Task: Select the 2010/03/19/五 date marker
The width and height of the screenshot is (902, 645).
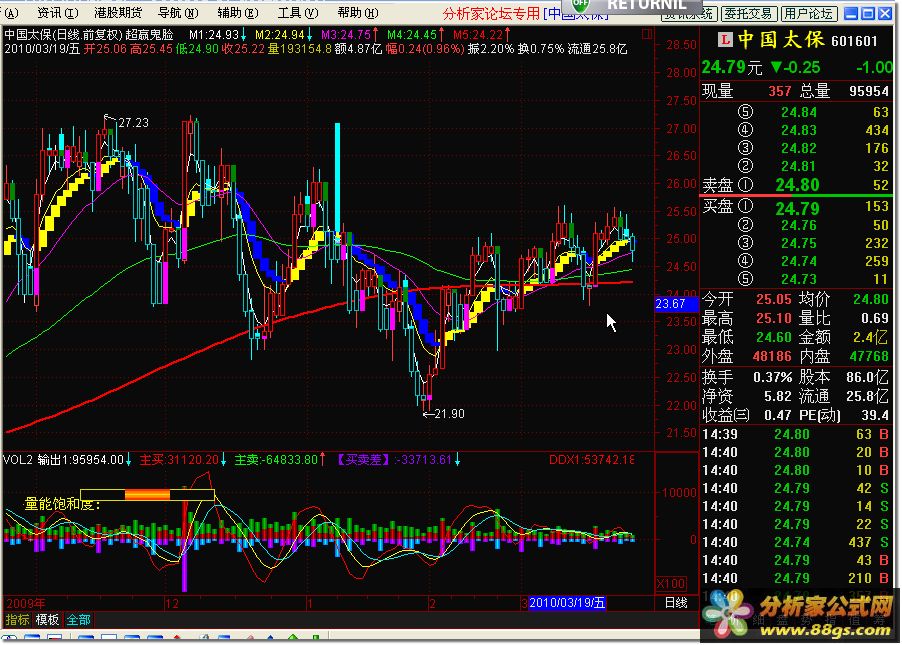Action: pos(567,602)
